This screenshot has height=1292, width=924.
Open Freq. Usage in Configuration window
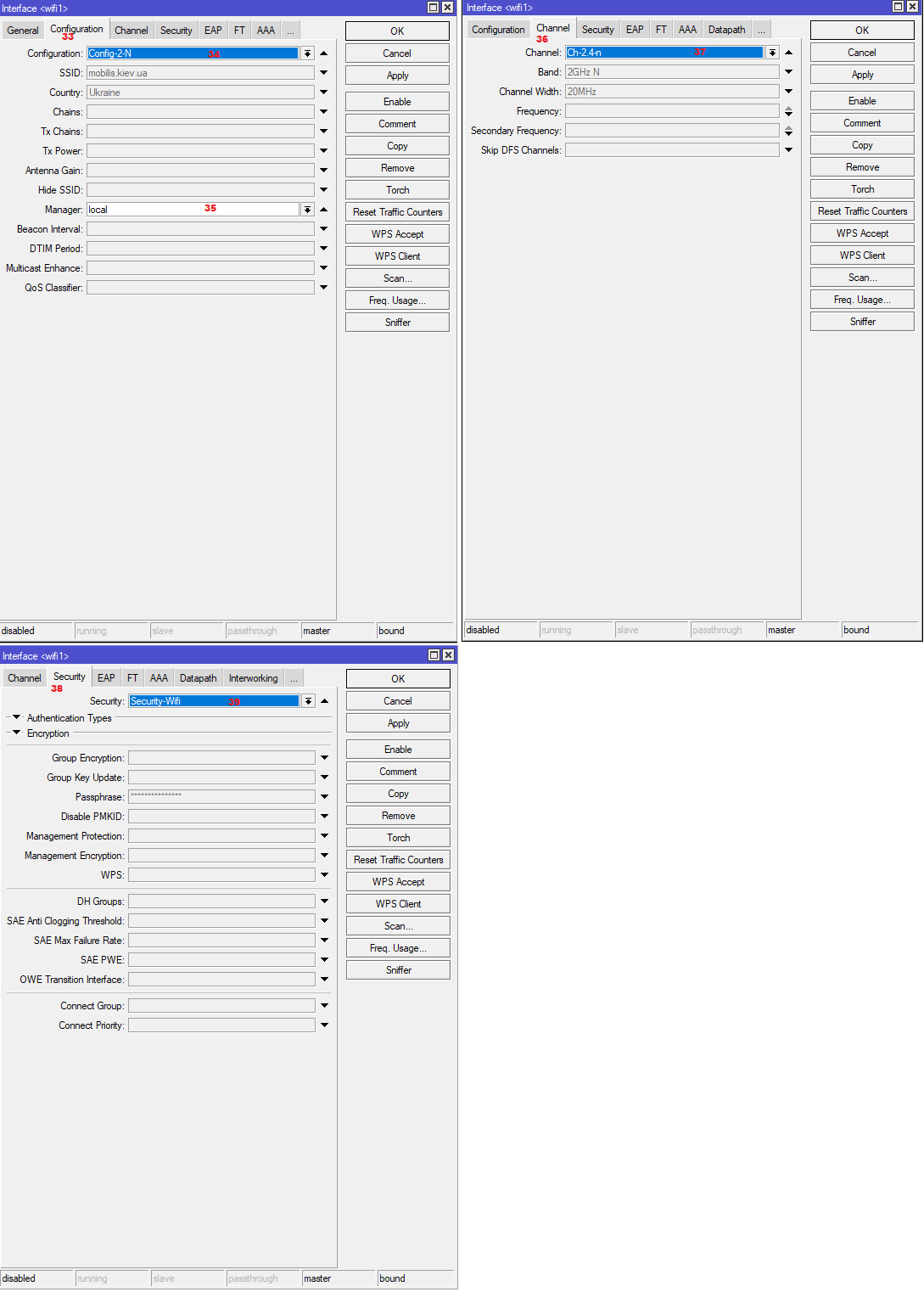click(397, 301)
